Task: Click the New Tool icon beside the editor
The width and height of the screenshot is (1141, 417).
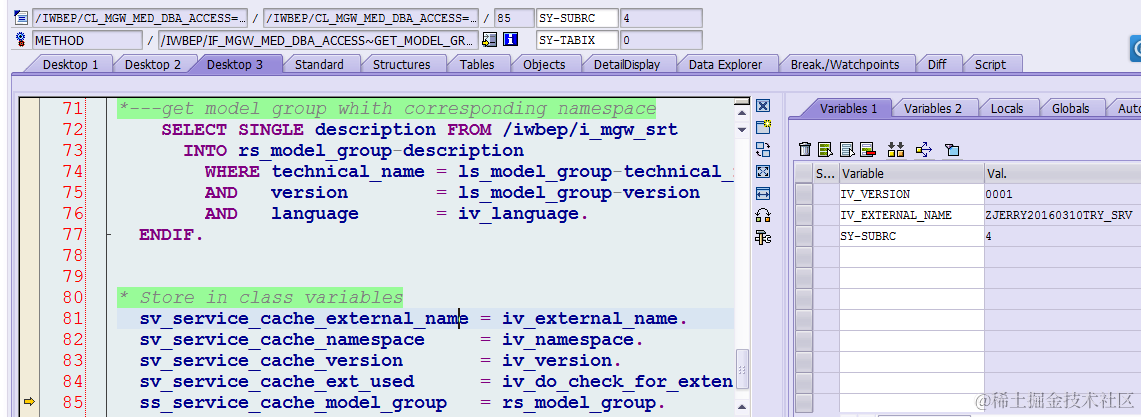Action: coord(763,128)
